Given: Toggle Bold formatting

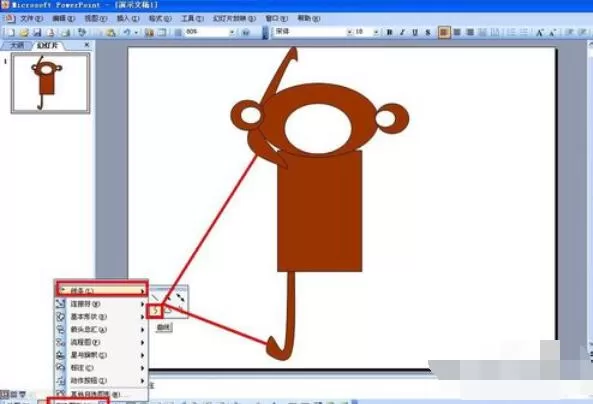Looking at the screenshot, I should coord(389,33).
